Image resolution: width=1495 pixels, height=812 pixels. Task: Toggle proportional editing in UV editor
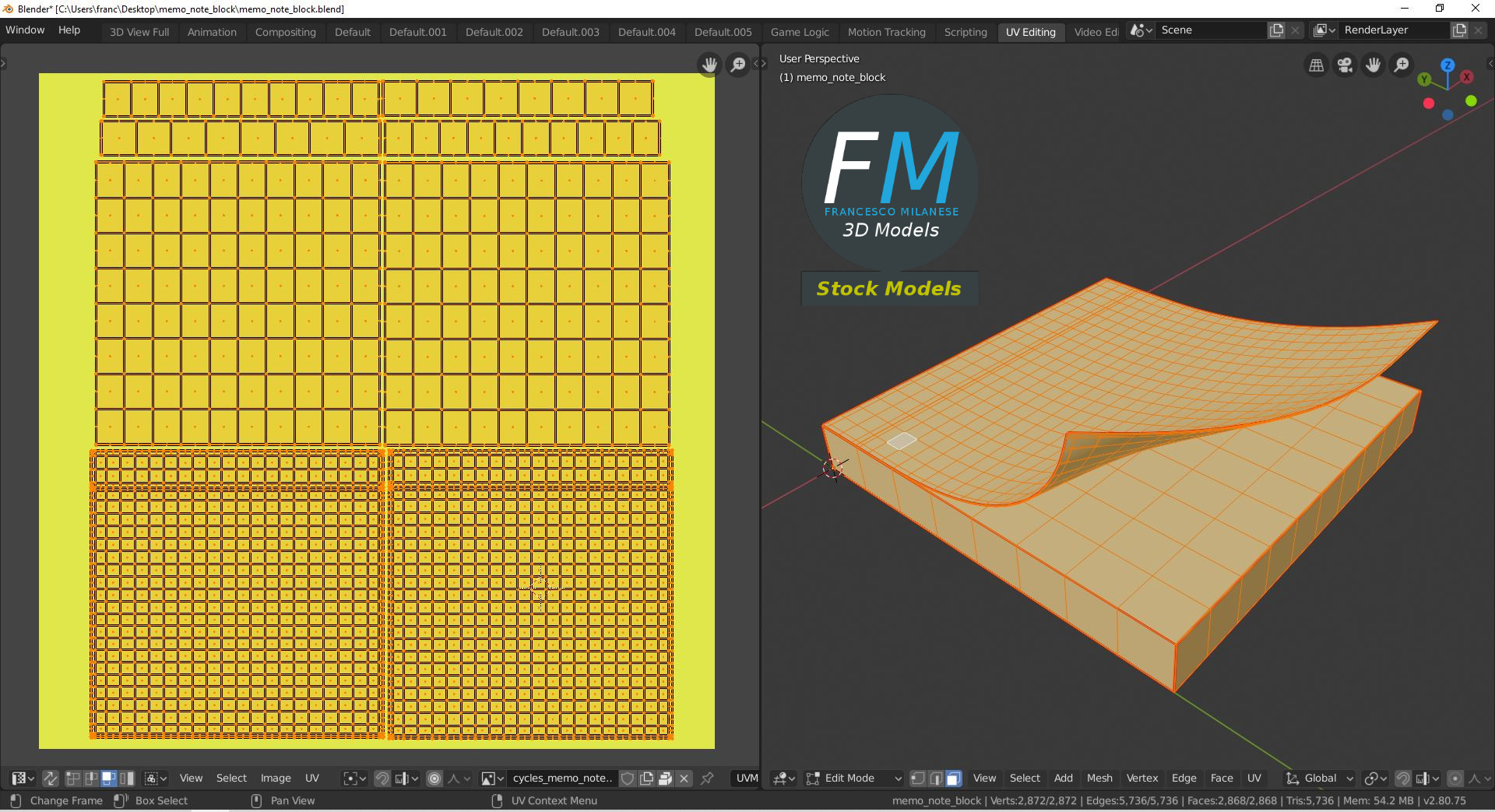click(434, 778)
